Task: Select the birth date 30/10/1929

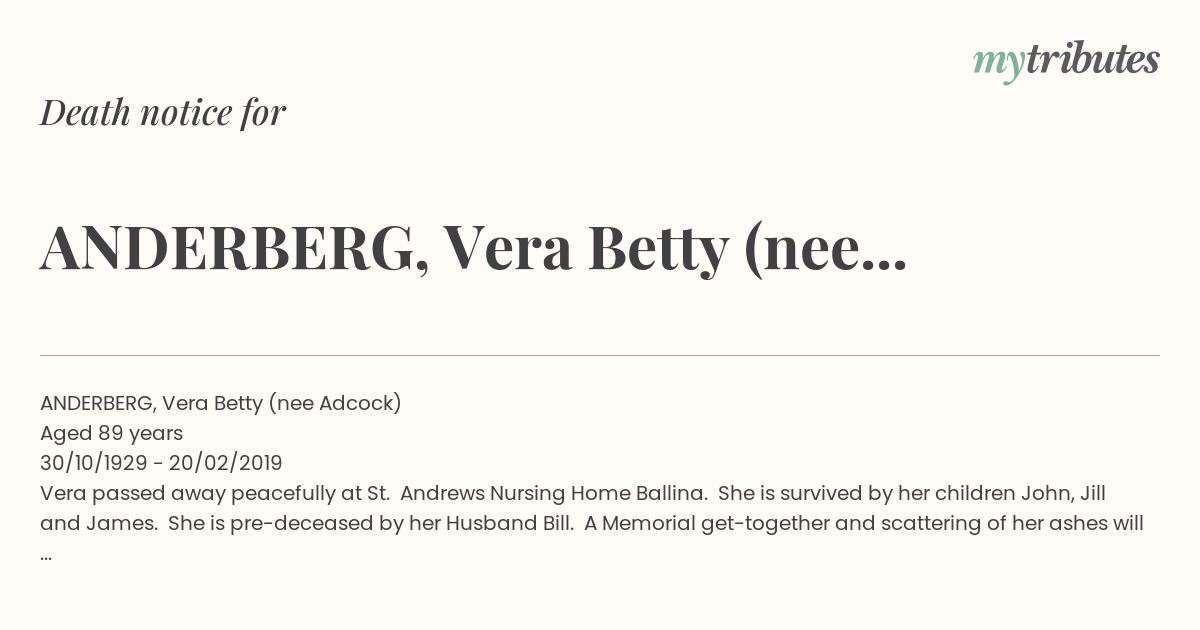Action: coord(92,463)
